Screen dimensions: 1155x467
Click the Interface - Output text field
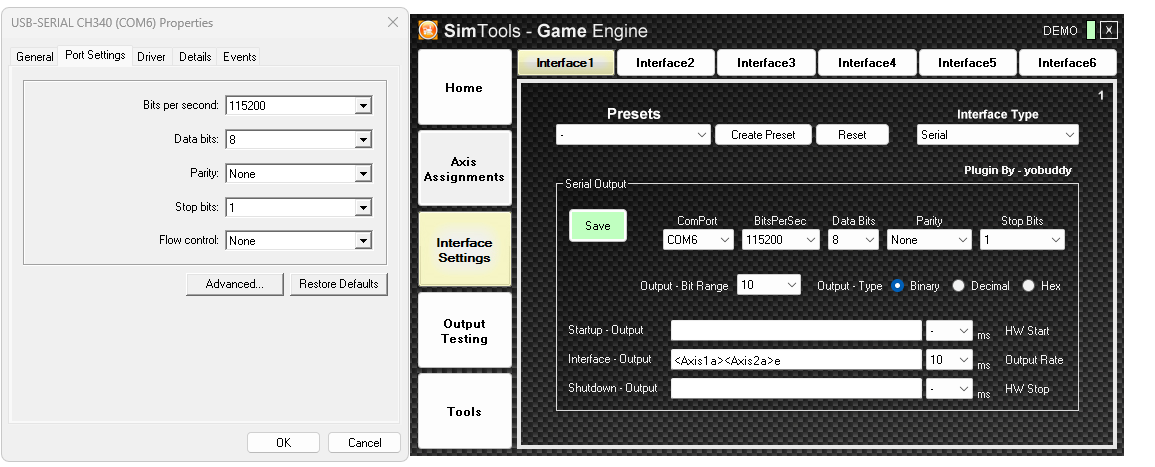coord(796,359)
